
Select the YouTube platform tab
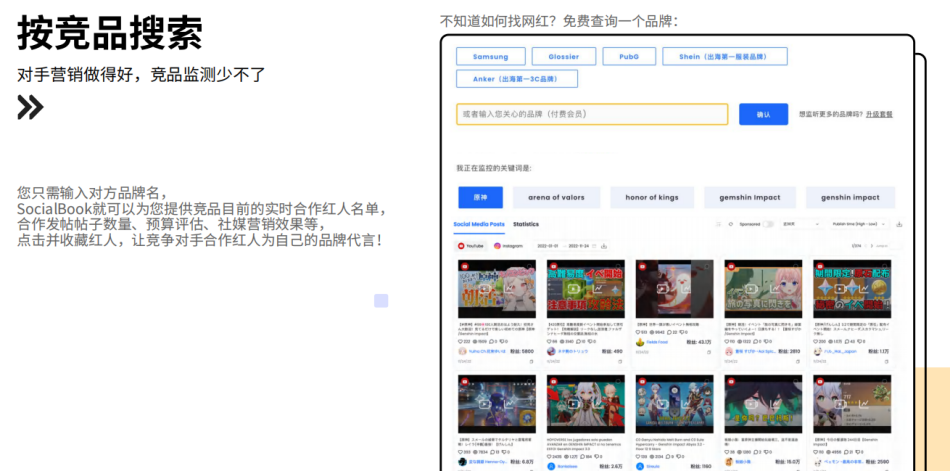(x=472, y=246)
